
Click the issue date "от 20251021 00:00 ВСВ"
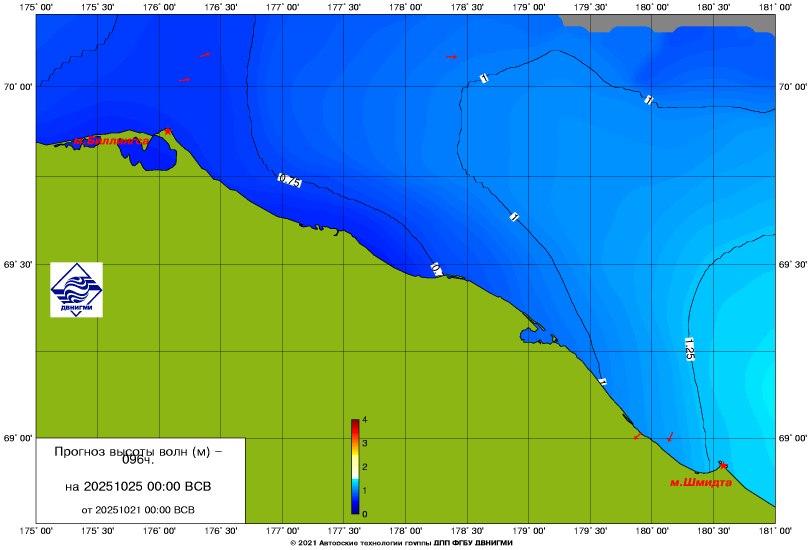[x=138, y=509]
